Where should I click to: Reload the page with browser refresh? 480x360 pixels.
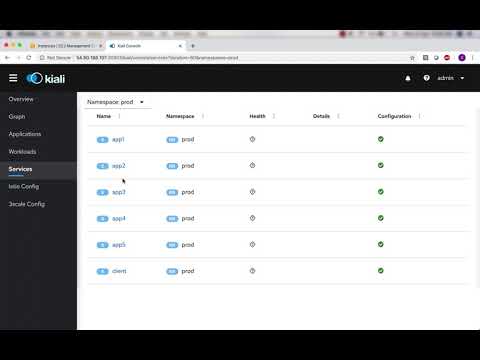(x=29, y=58)
